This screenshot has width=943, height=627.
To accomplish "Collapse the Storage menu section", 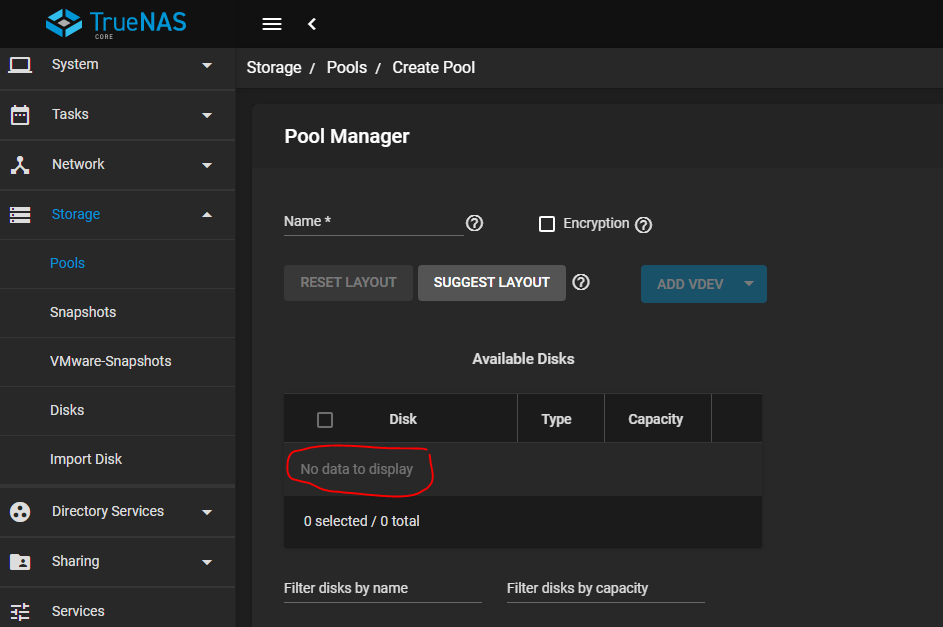I will (x=207, y=215).
